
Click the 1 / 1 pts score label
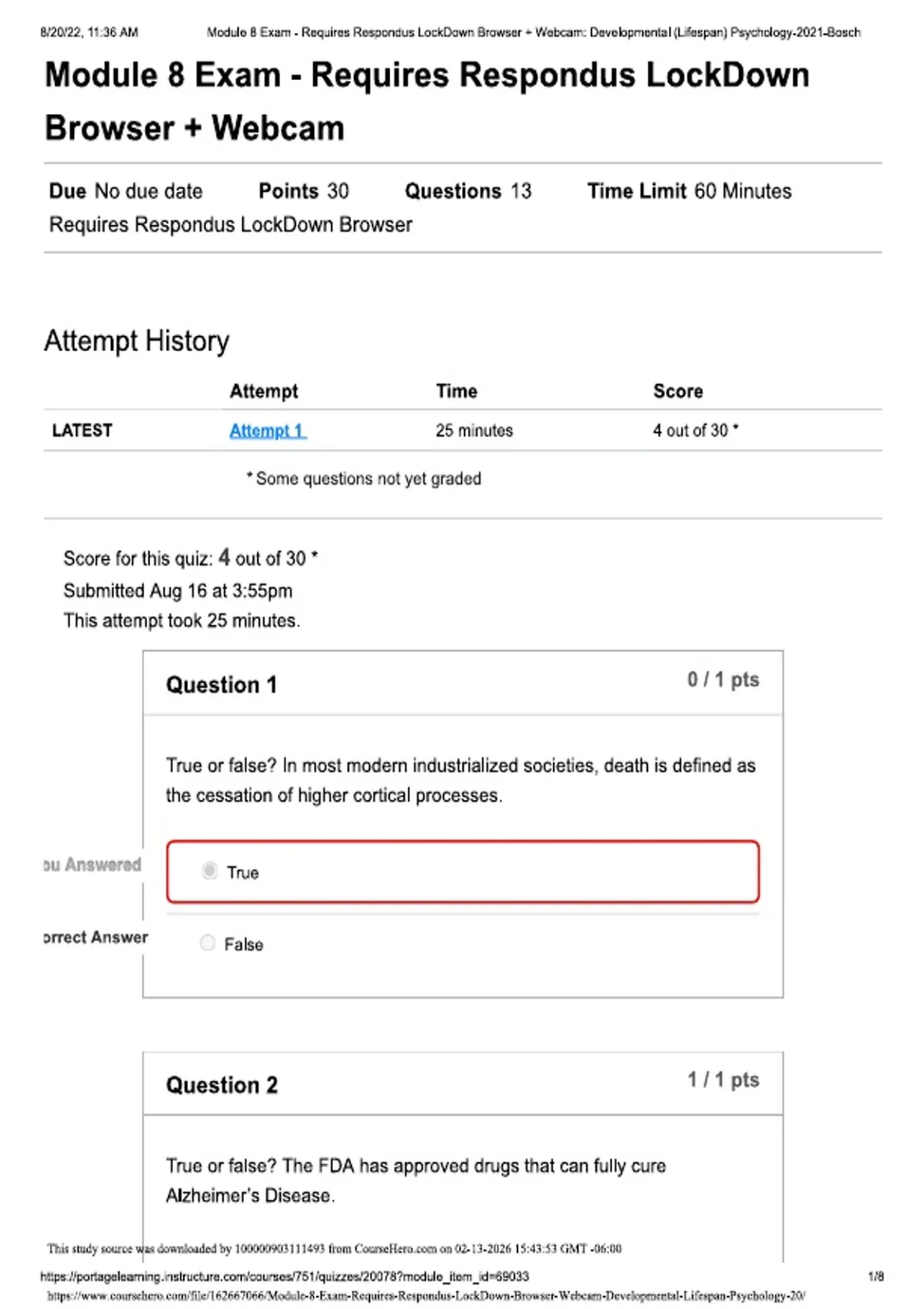tap(723, 1080)
